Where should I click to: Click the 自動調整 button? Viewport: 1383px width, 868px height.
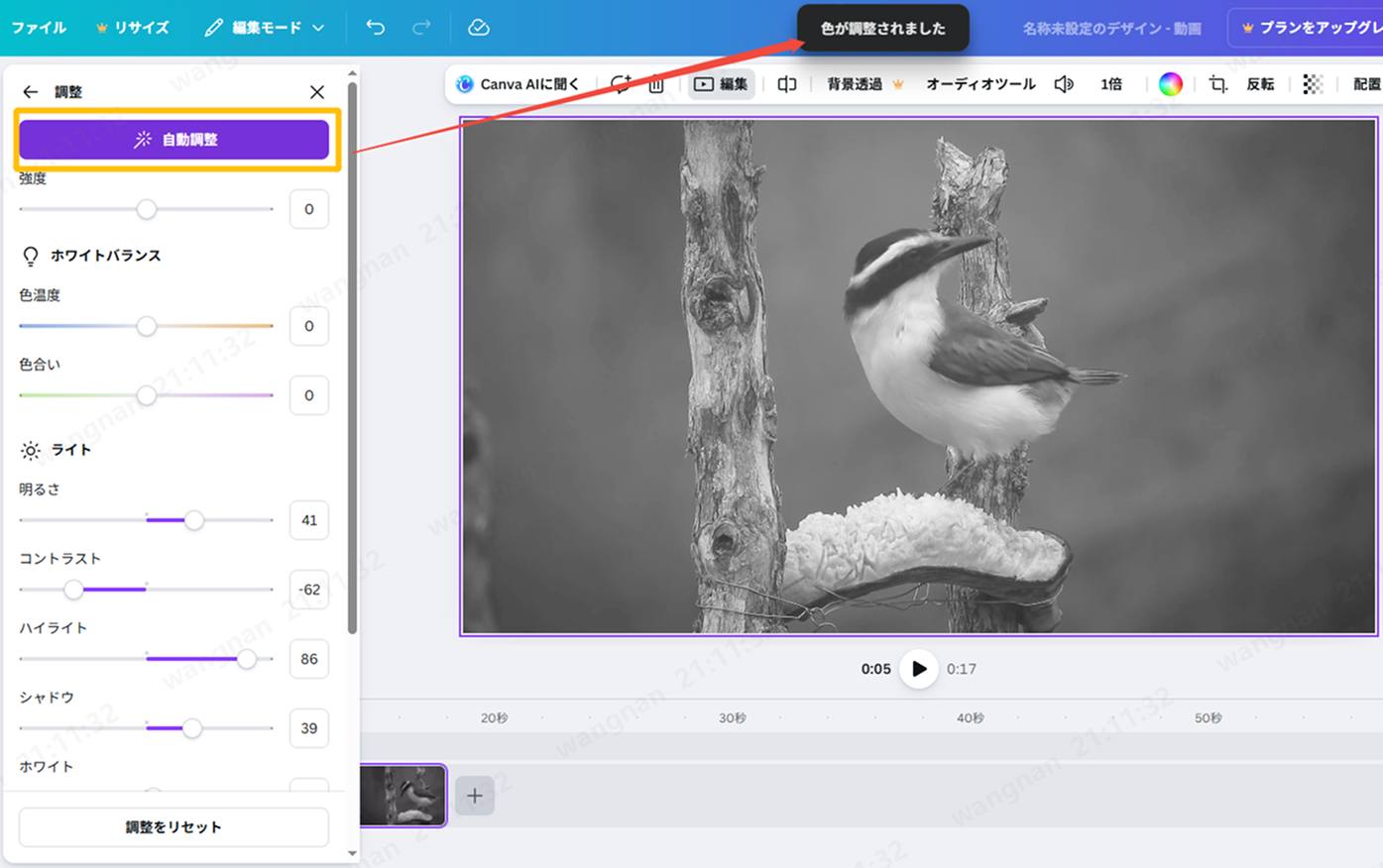click(174, 140)
